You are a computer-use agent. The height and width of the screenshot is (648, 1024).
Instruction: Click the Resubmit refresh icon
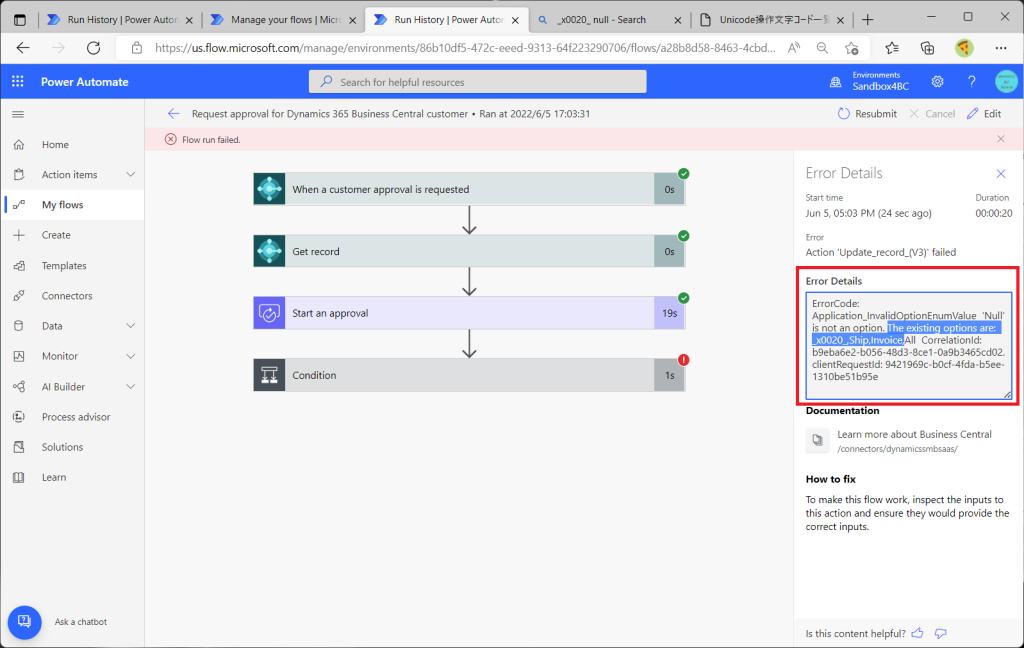point(844,114)
